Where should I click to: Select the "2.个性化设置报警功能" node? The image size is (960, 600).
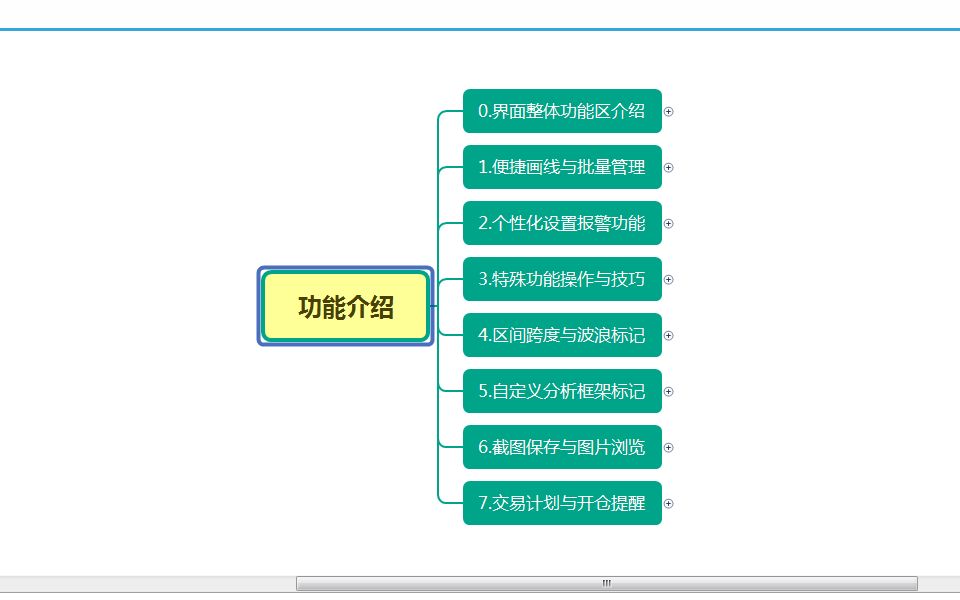pos(563,225)
